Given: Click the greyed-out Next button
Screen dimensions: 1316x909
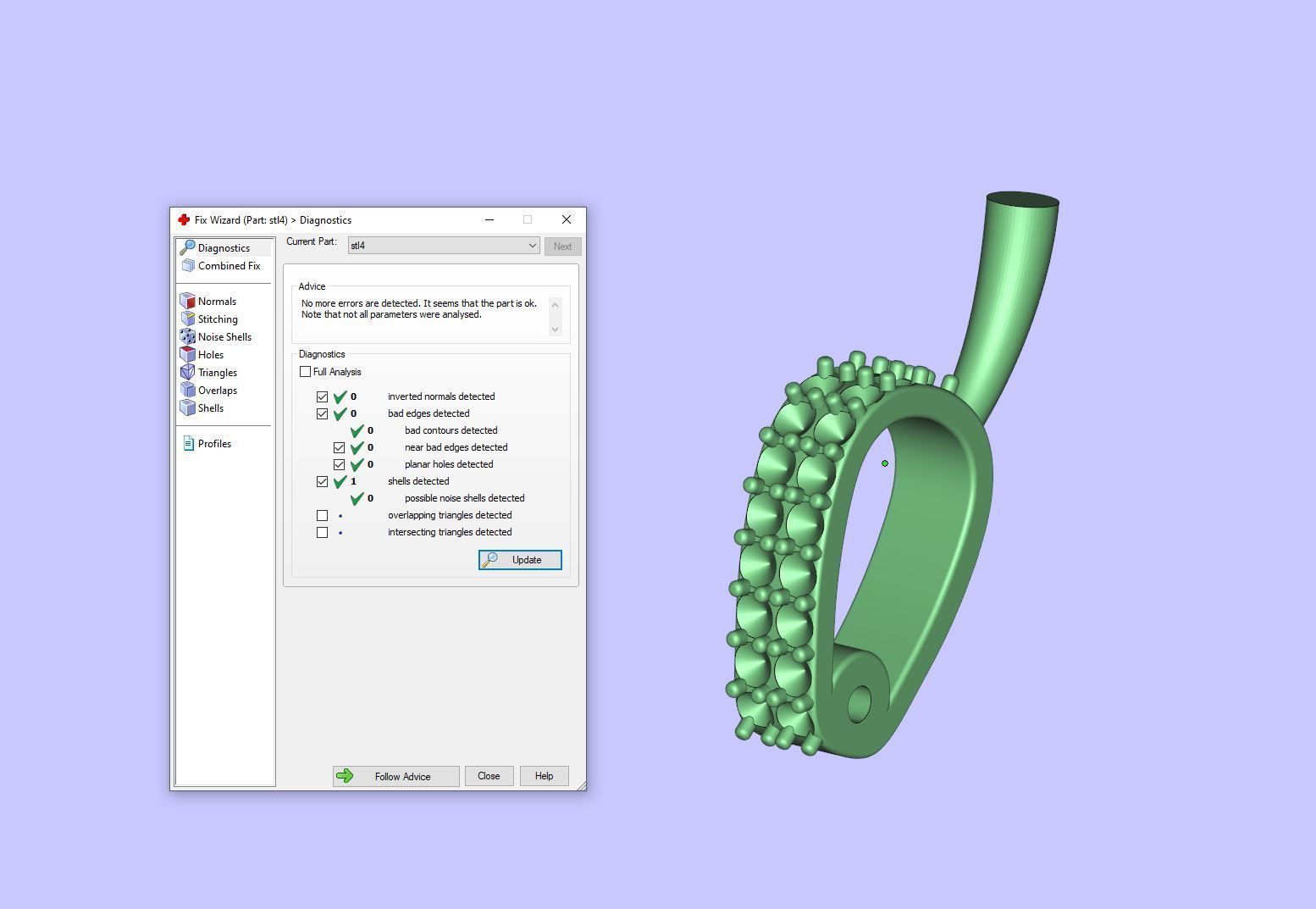Looking at the screenshot, I should 562,247.
